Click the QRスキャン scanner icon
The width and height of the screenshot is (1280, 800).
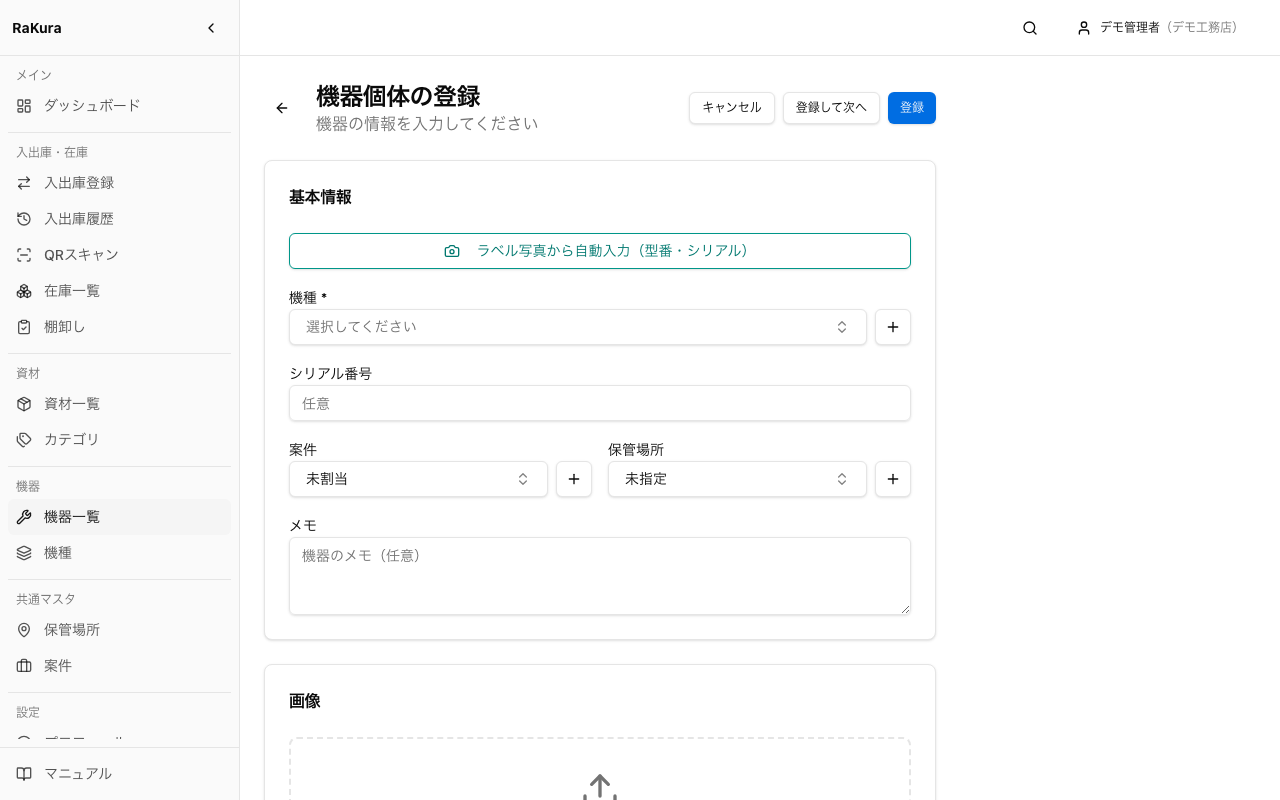tap(24, 255)
